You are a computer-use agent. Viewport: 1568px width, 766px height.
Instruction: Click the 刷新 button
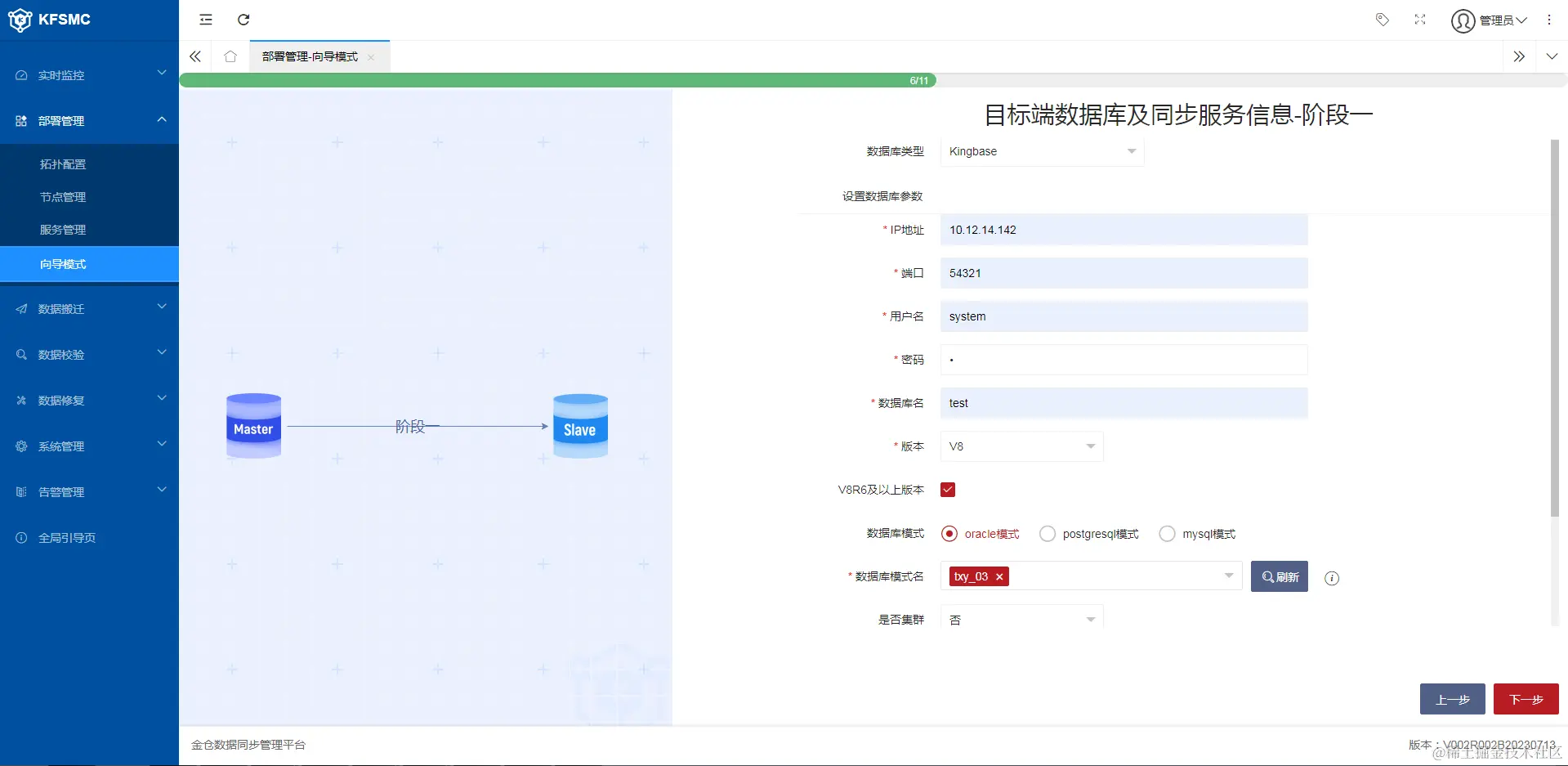[x=1280, y=576]
